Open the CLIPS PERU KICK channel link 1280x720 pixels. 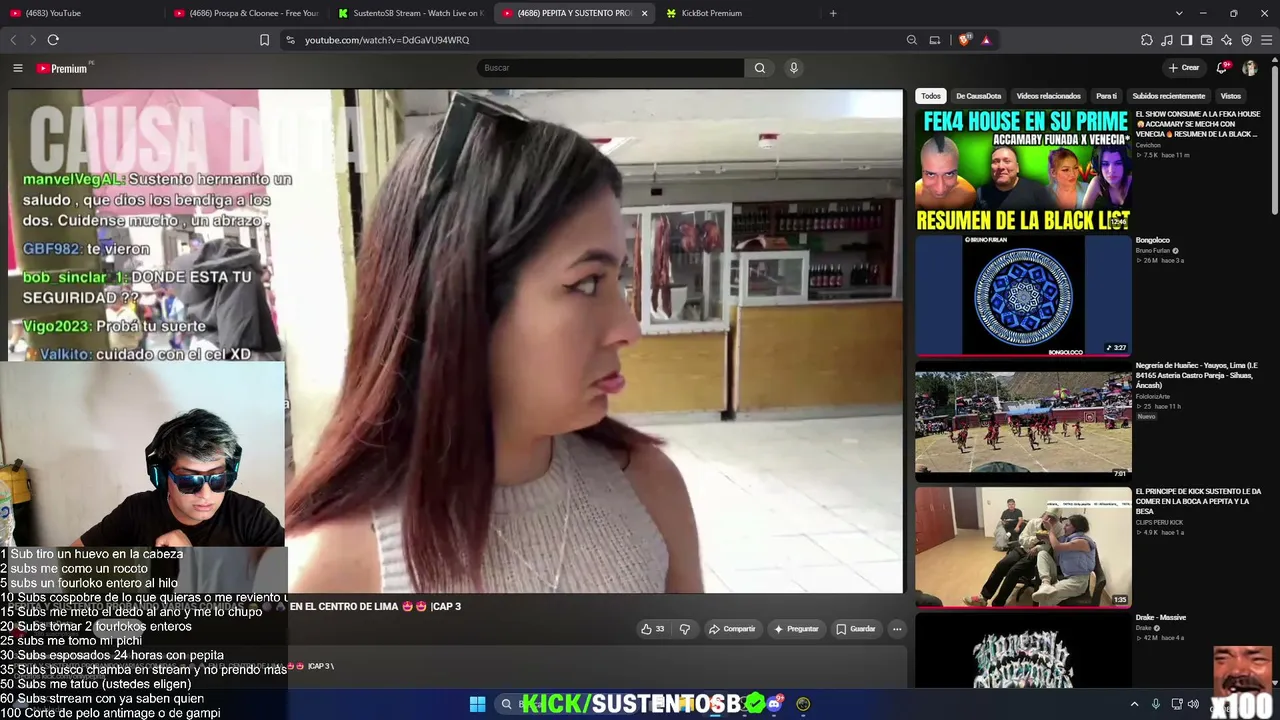tap(1159, 522)
